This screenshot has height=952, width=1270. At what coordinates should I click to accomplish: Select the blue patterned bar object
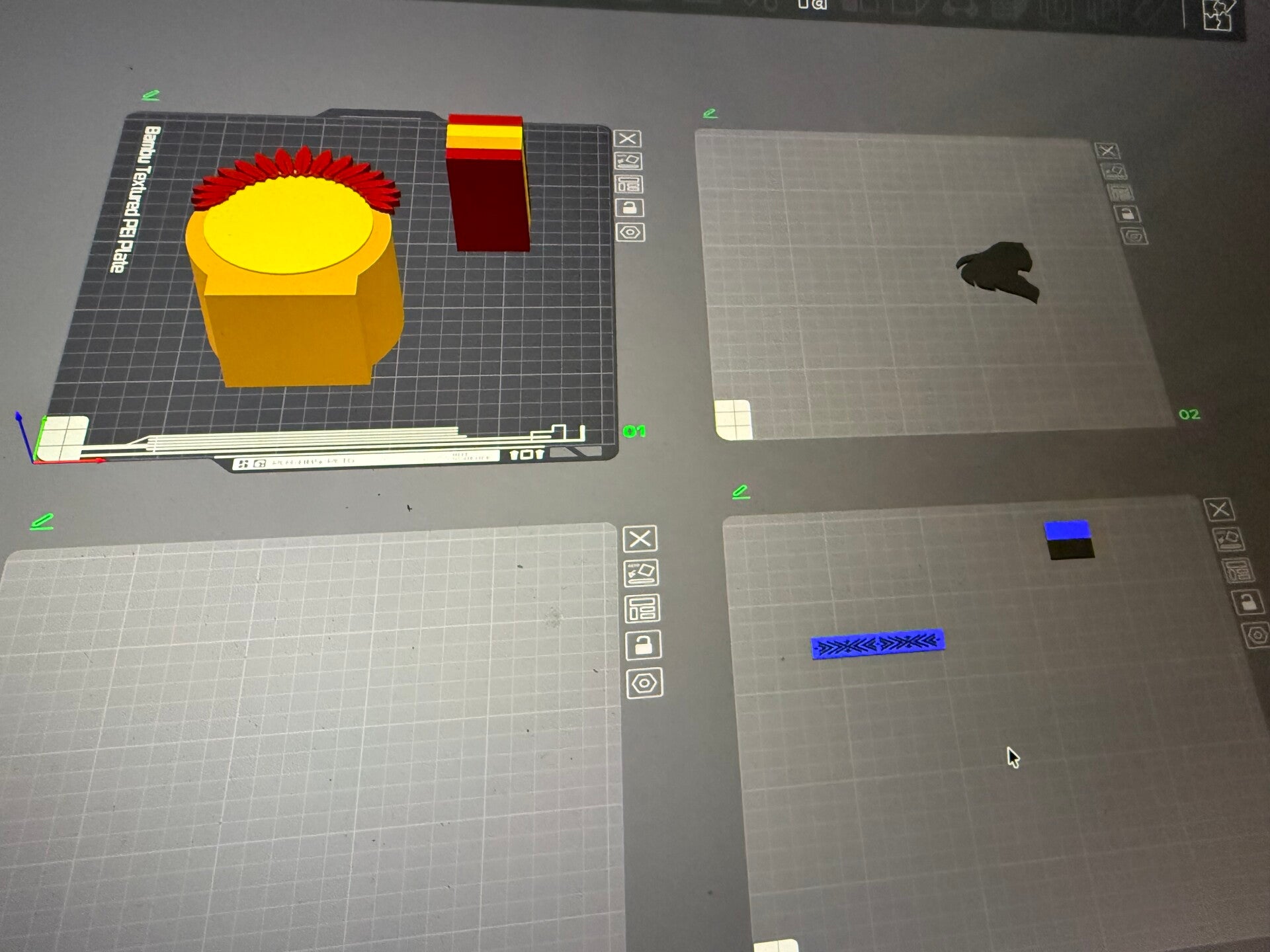(878, 643)
